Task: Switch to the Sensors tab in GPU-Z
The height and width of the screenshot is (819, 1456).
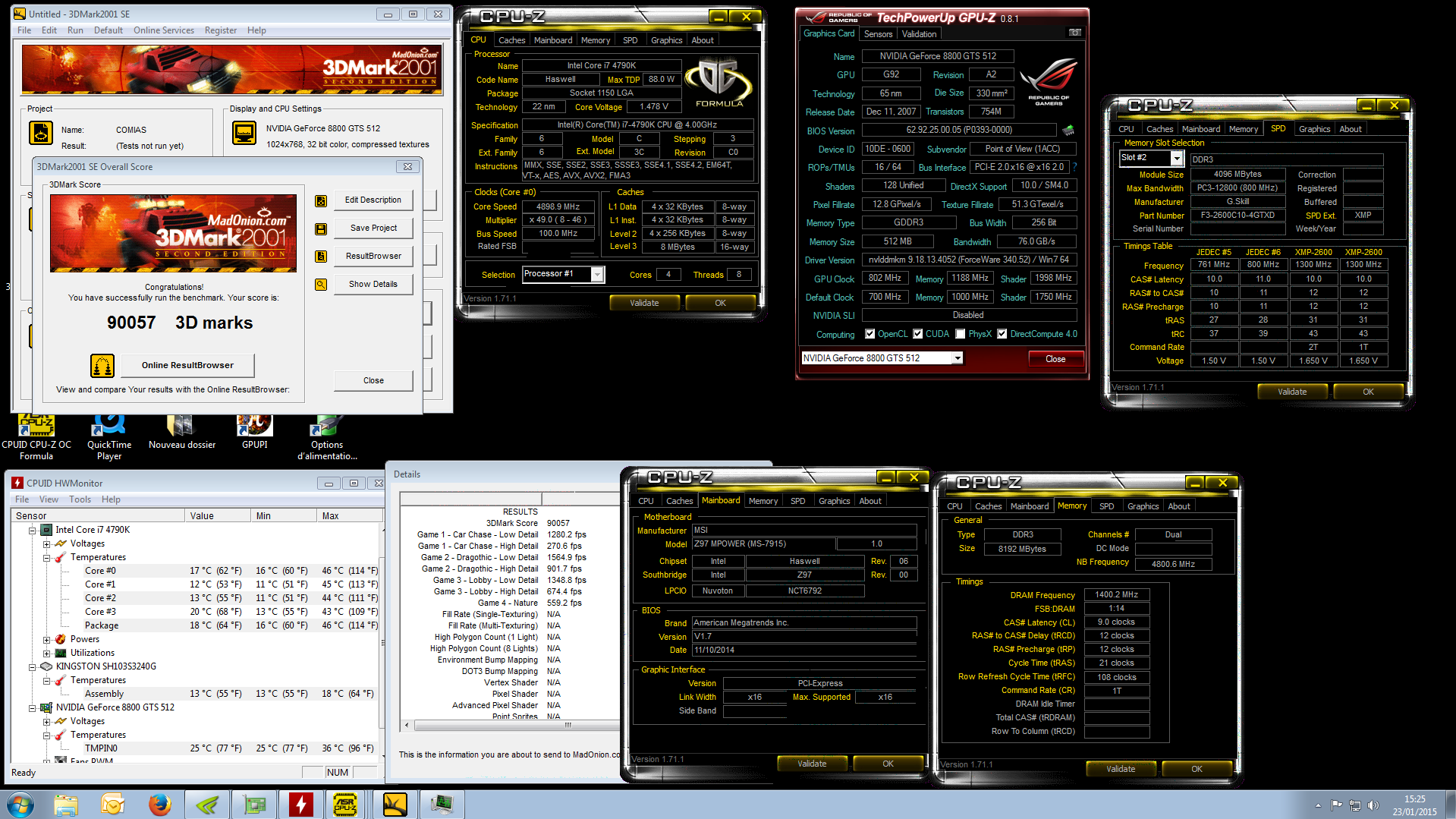Action: point(878,34)
